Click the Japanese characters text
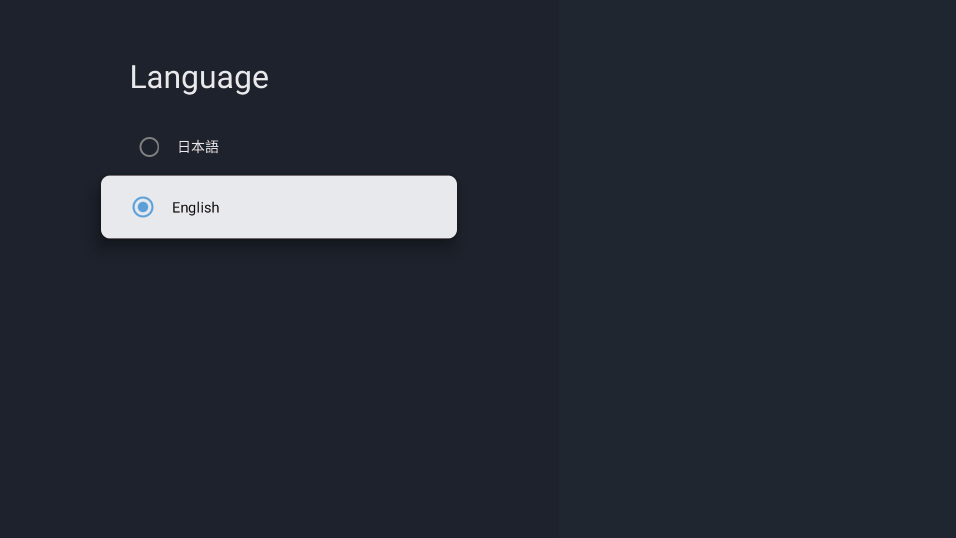Screen dimensions: 956x538 pyautogui.click(x=198, y=147)
